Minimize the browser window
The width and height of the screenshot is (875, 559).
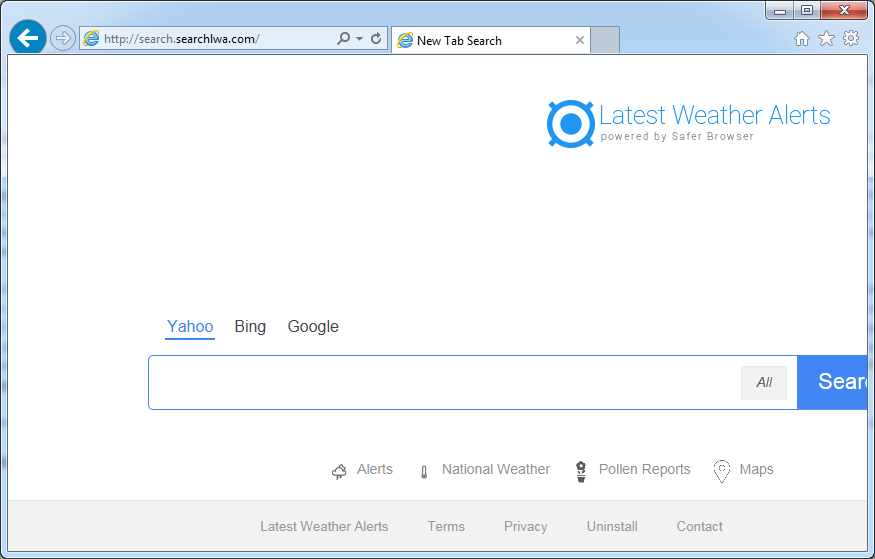tap(780, 11)
